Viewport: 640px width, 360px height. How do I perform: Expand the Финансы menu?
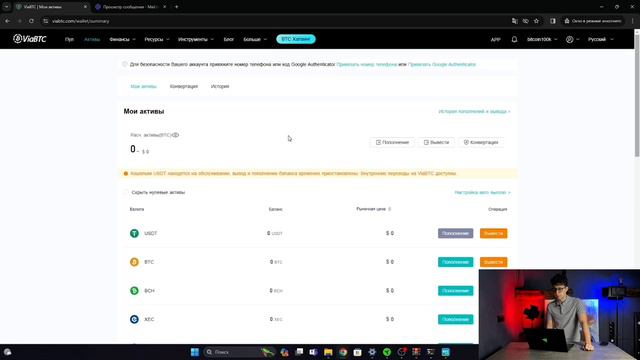click(122, 40)
